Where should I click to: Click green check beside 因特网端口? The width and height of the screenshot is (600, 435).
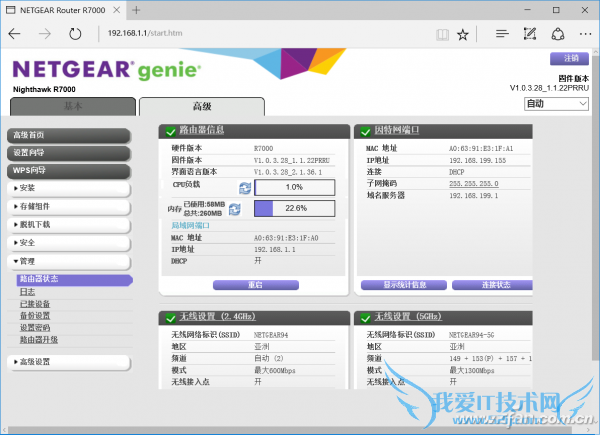click(x=365, y=131)
